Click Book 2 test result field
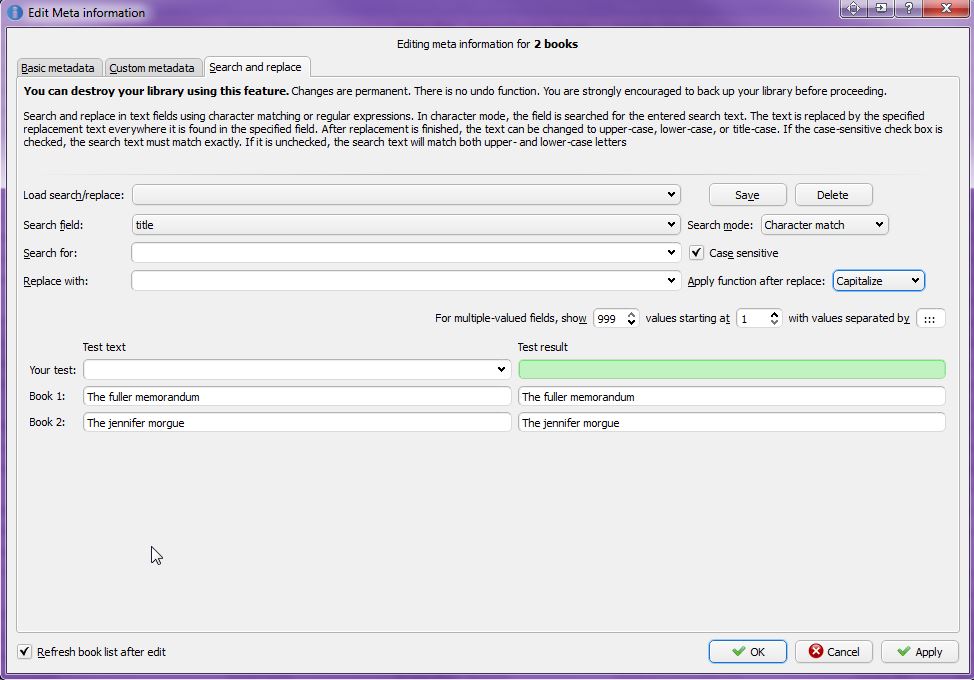The width and height of the screenshot is (974, 680). pos(732,422)
